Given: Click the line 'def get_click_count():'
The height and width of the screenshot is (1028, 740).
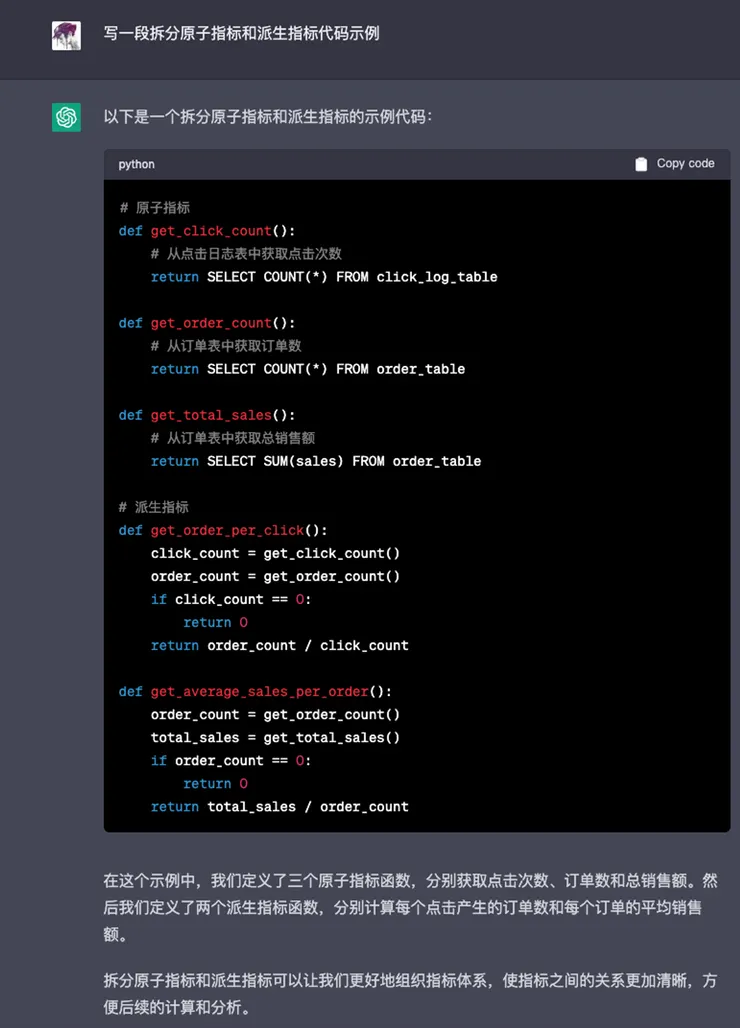Looking at the screenshot, I should pyautogui.click(x=207, y=231).
